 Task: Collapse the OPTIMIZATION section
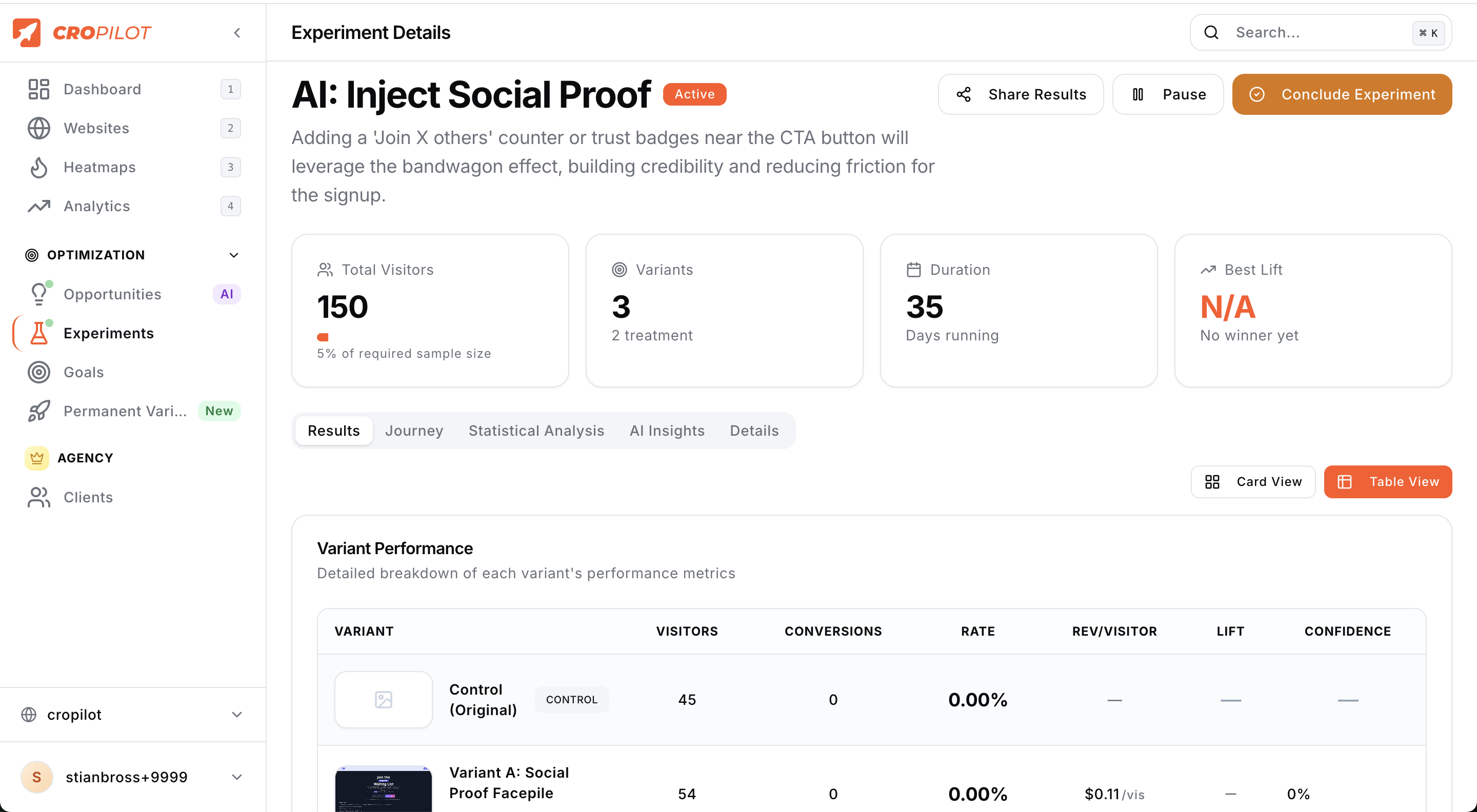234,255
